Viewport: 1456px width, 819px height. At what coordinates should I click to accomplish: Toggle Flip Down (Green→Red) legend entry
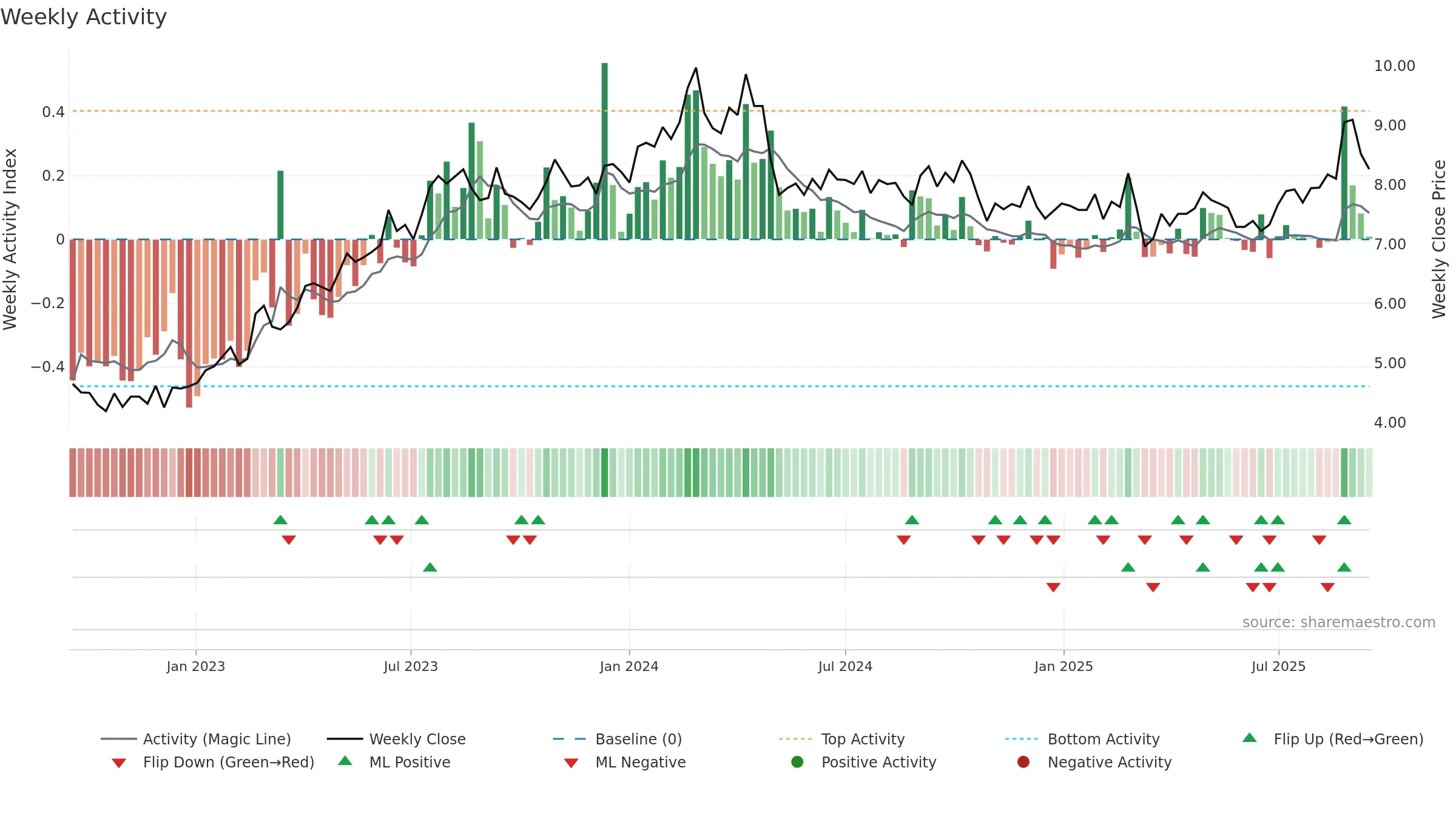pos(212,762)
